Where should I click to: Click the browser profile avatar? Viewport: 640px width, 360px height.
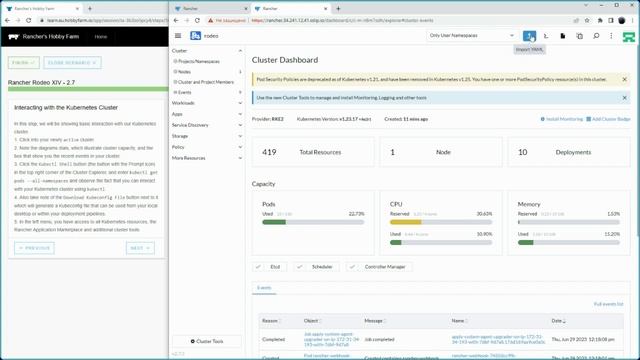[x=622, y=20]
